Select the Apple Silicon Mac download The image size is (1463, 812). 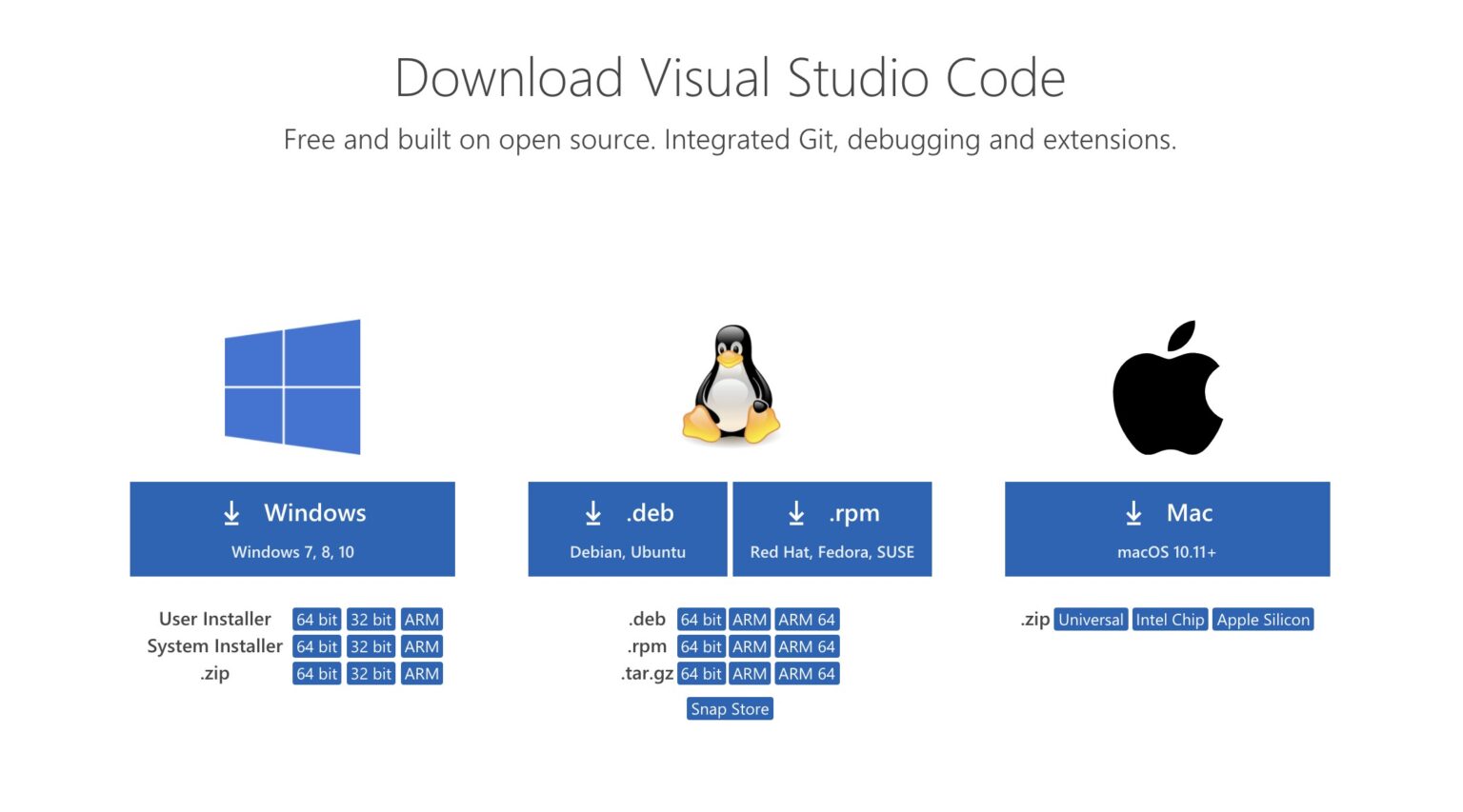[1263, 619]
